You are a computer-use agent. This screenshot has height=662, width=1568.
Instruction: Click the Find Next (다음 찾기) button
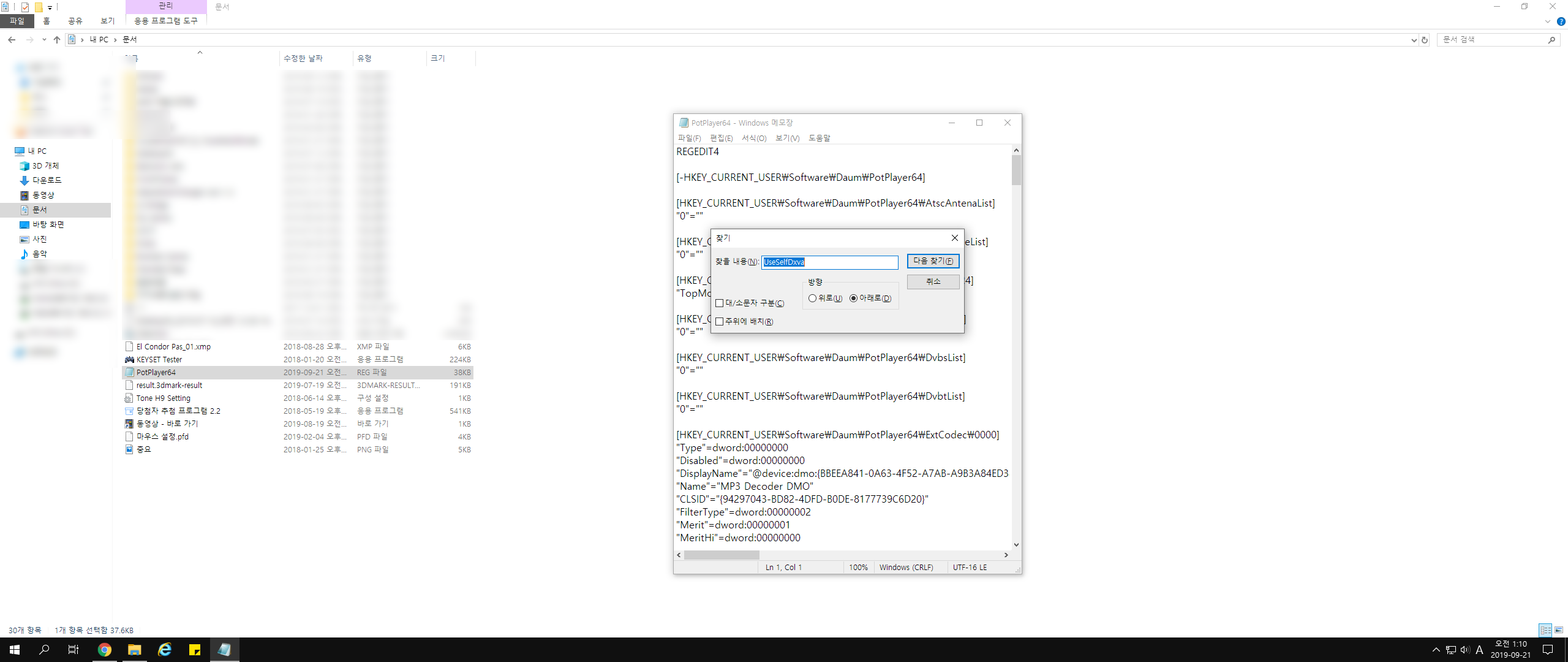933,261
